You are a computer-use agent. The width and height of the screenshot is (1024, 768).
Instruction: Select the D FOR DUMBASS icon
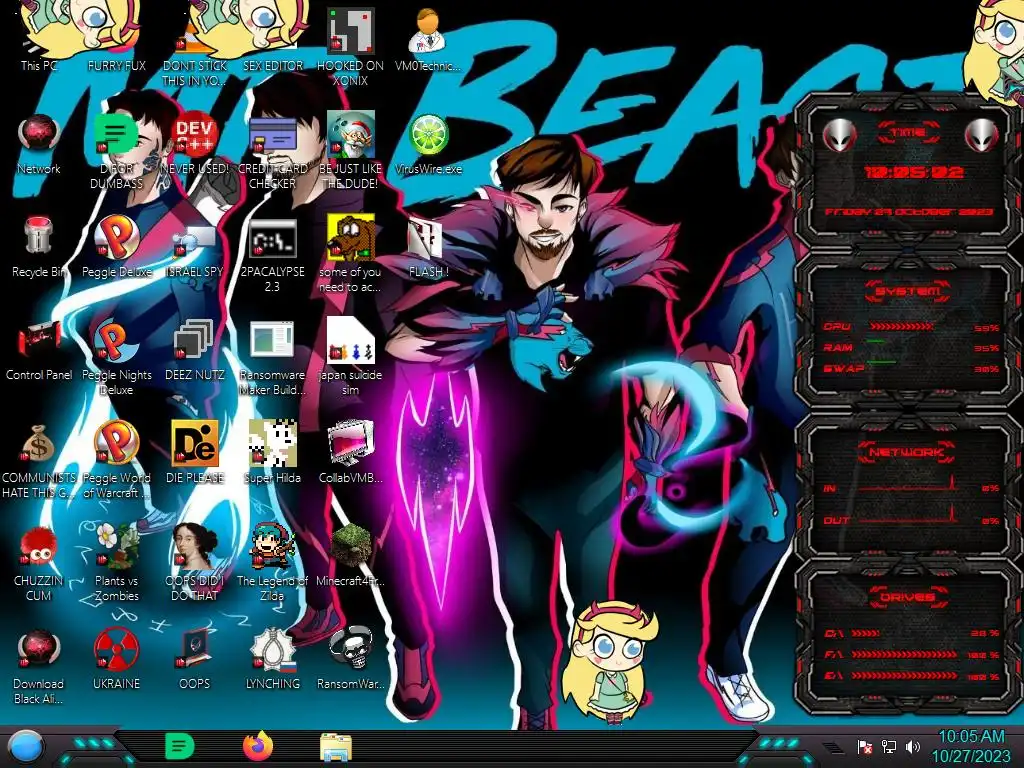(116, 150)
